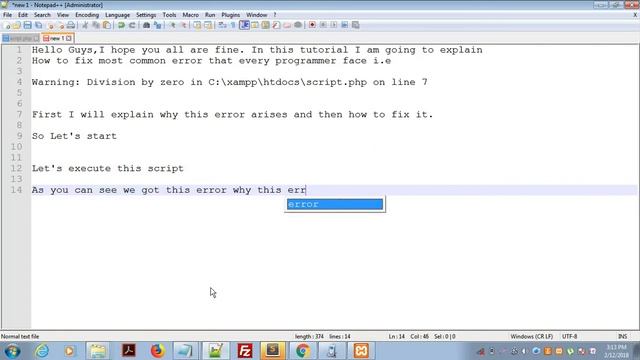Click the 'Windows (CR LF)' status field
Viewport: 640px width, 360px height.
[x=531, y=337]
